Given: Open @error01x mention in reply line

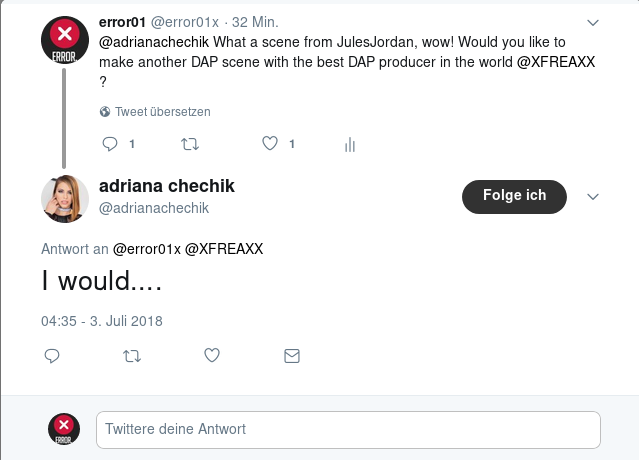Looking at the screenshot, I should pos(146,249).
